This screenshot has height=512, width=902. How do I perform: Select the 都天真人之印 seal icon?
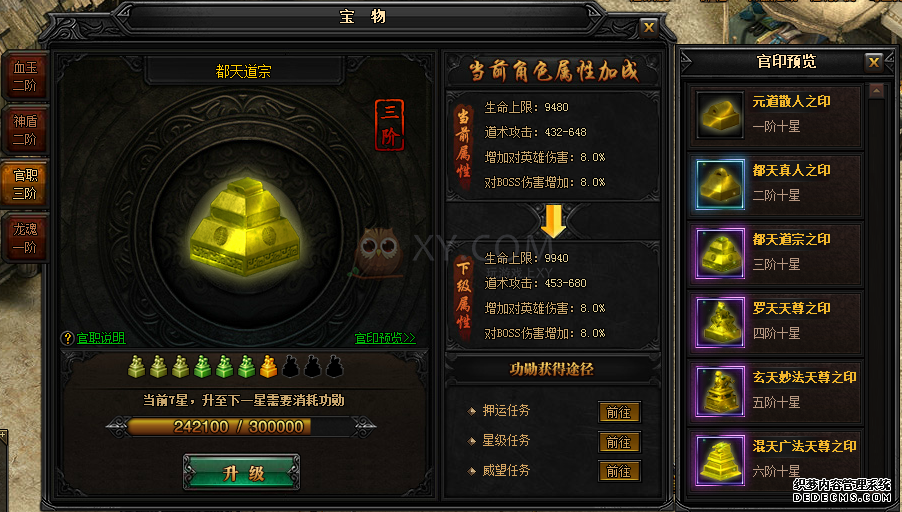(x=720, y=185)
